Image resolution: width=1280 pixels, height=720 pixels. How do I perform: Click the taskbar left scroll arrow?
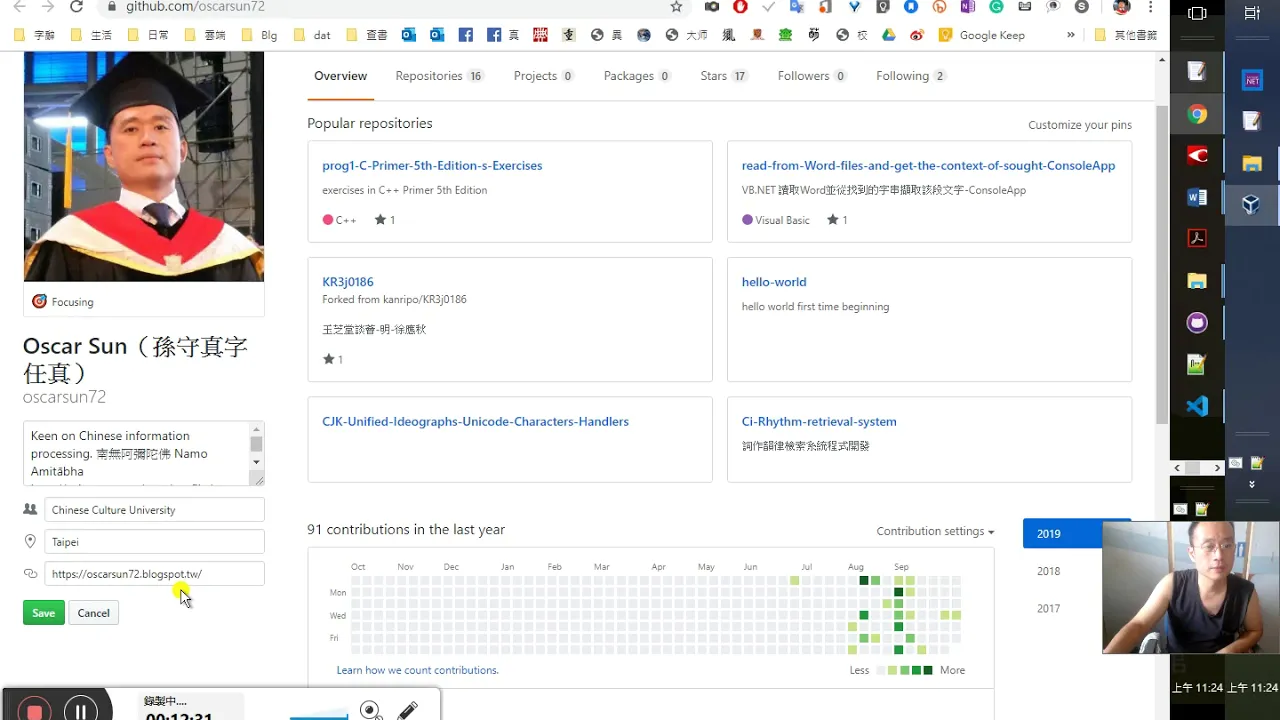1177,467
